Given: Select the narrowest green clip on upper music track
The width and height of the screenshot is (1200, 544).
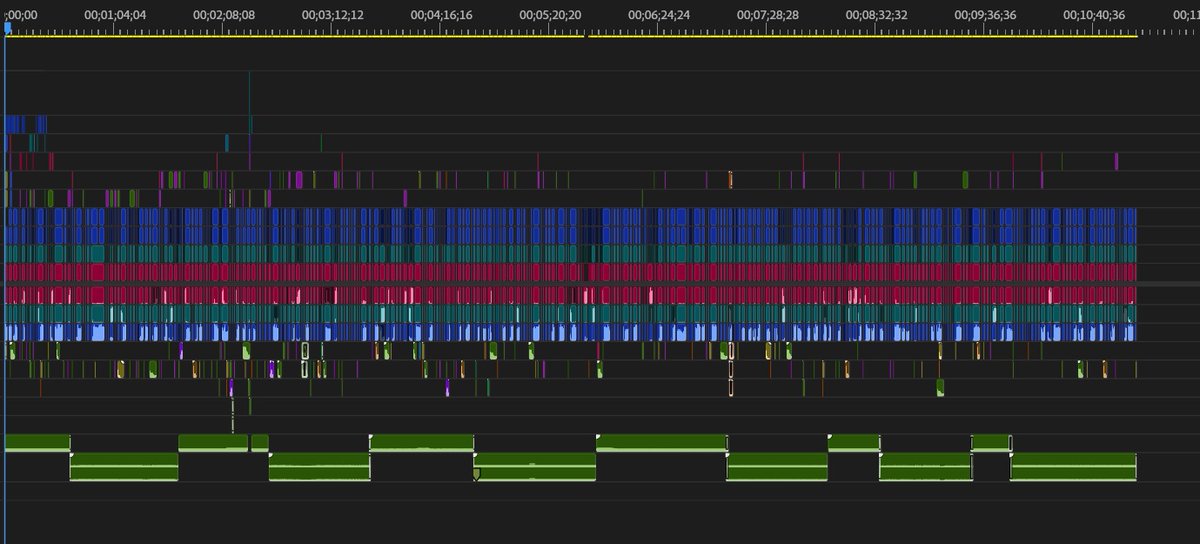Looking at the screenshot, I should tap(259, 443).
